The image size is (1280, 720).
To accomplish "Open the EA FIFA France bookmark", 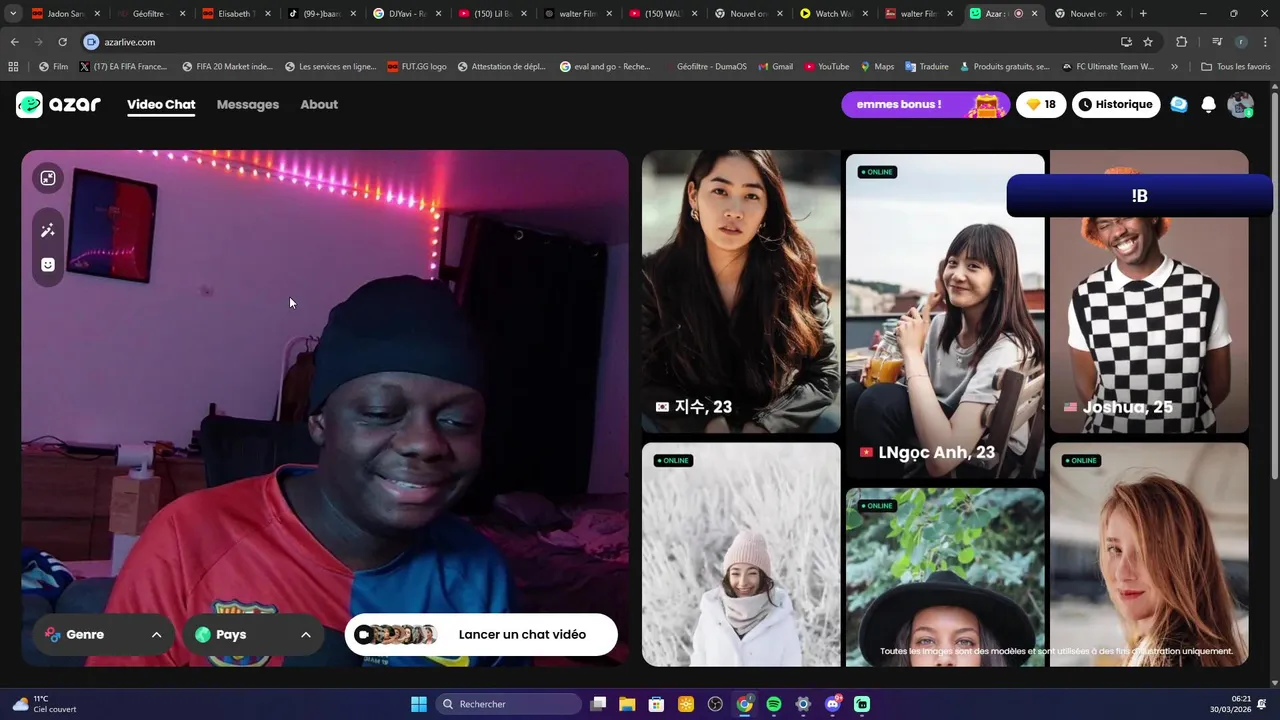I will (x=123, y=67).
